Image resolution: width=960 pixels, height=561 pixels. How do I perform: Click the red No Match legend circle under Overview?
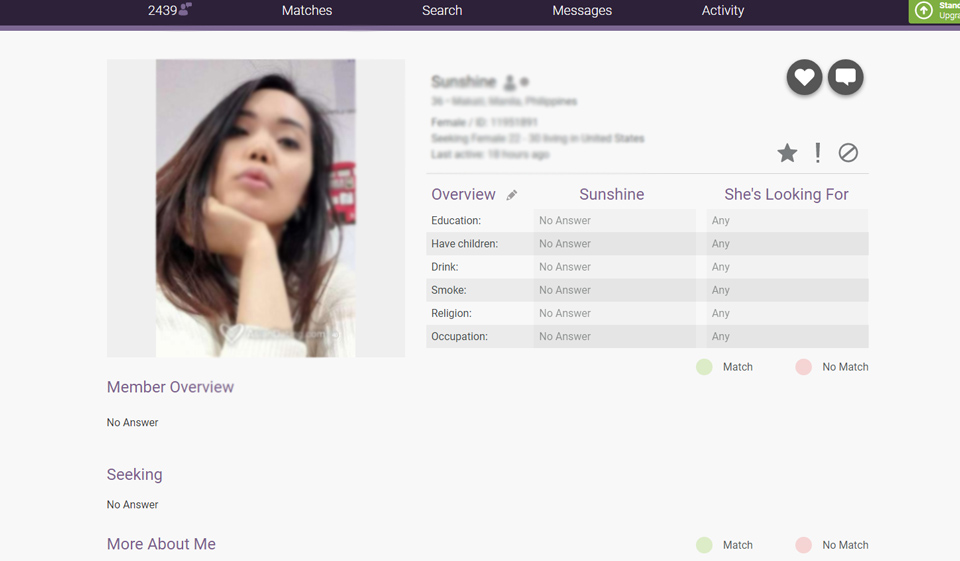(x=803, y=367)
